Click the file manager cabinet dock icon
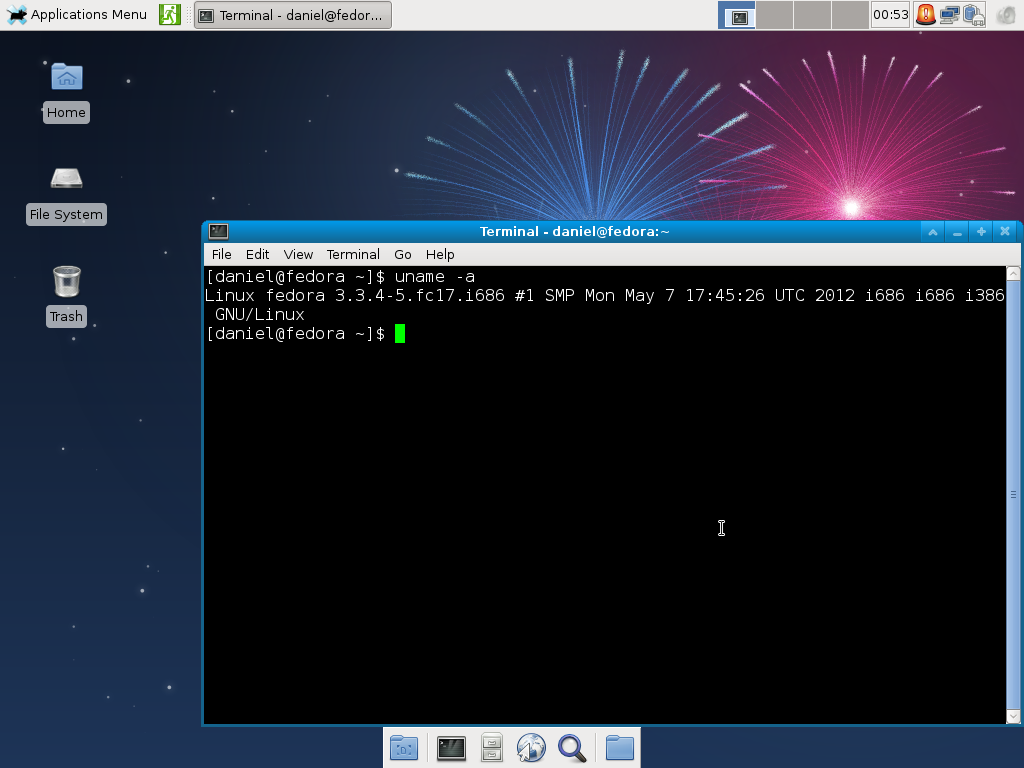1024x768 pixels. click(x=492, y=748)
